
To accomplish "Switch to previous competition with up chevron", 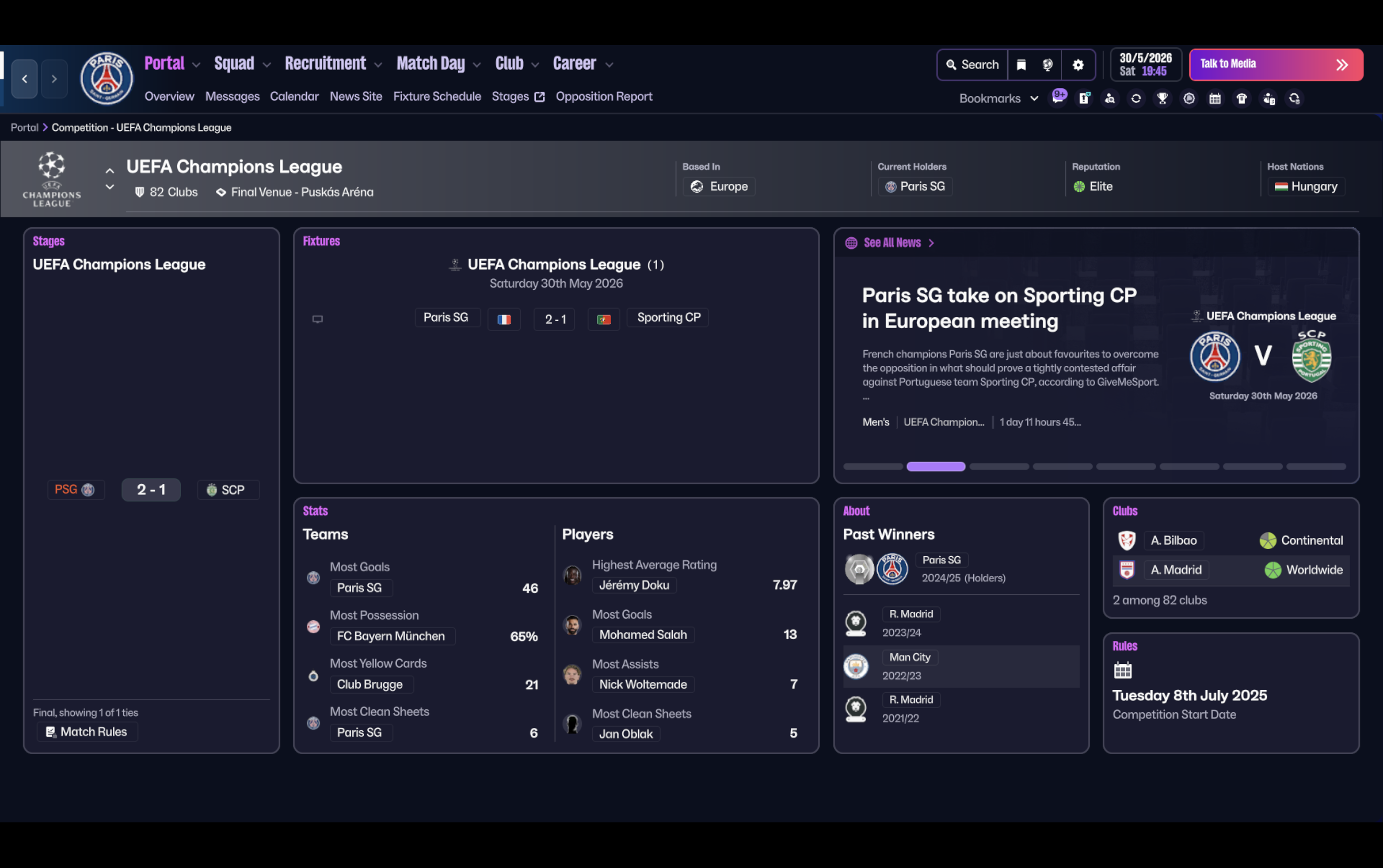I will [110, 171].
